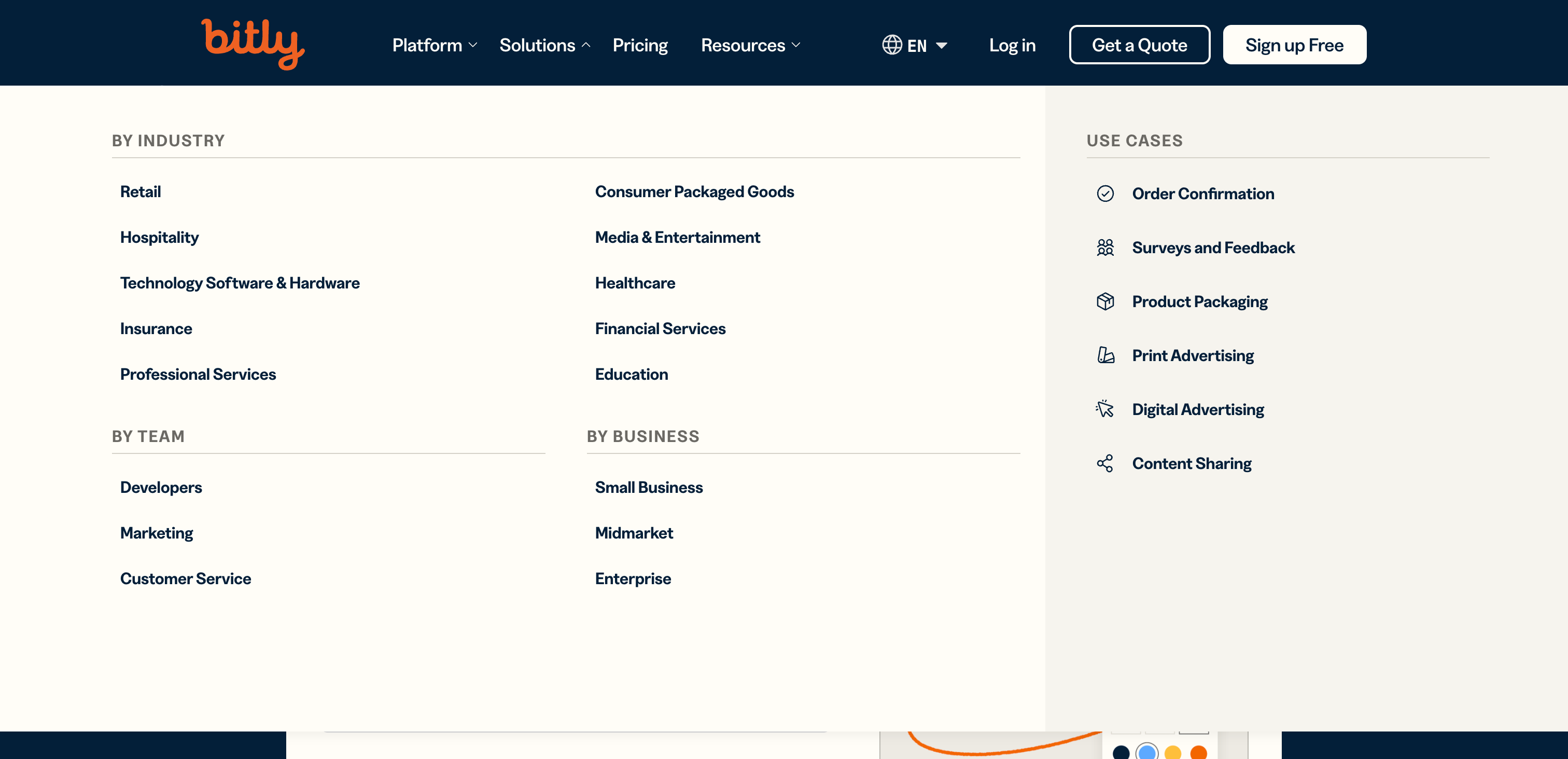Open the Developers team link
1568x759 pixels.
click(161, 487)
